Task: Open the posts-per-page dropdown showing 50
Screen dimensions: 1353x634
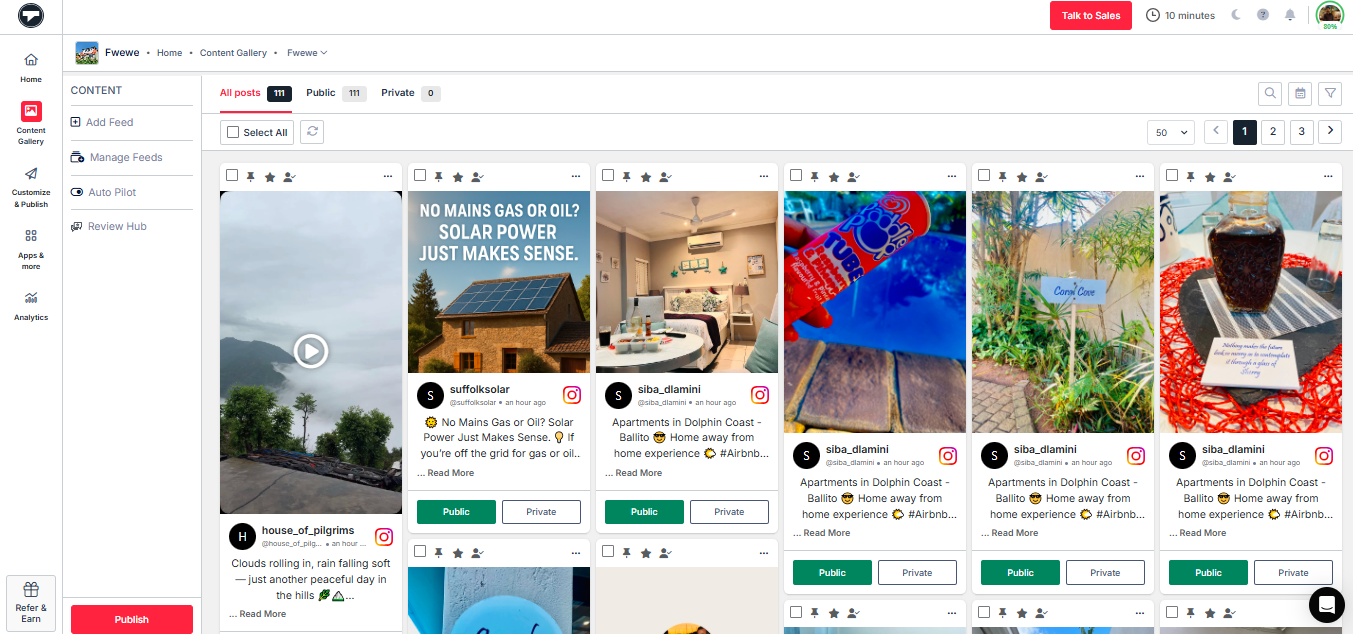Action: pos(1170,131)
